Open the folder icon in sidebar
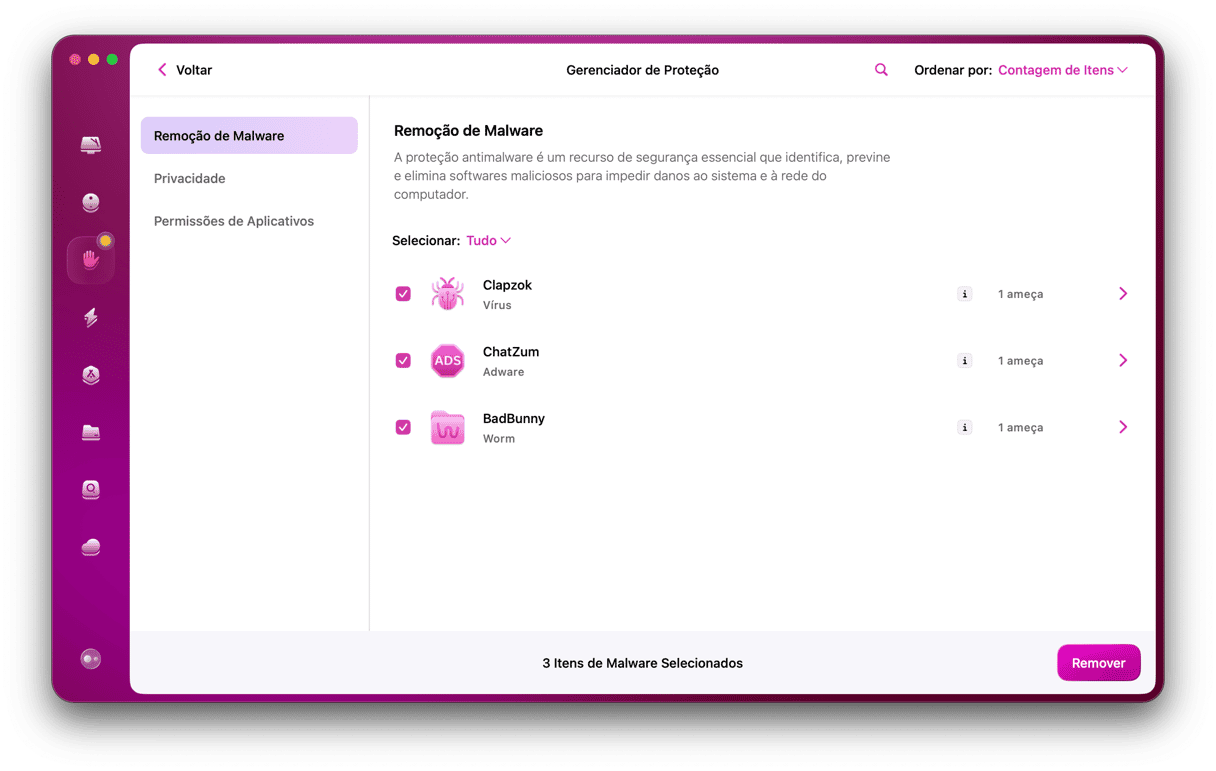This screenshot has width=1216, height=771. (x=91, y=432)
